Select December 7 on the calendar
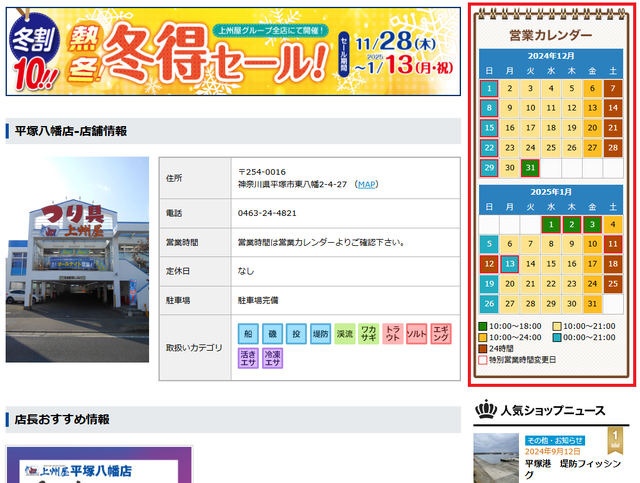640x483 pixels. pyautogui.click(x=613, y=88)
